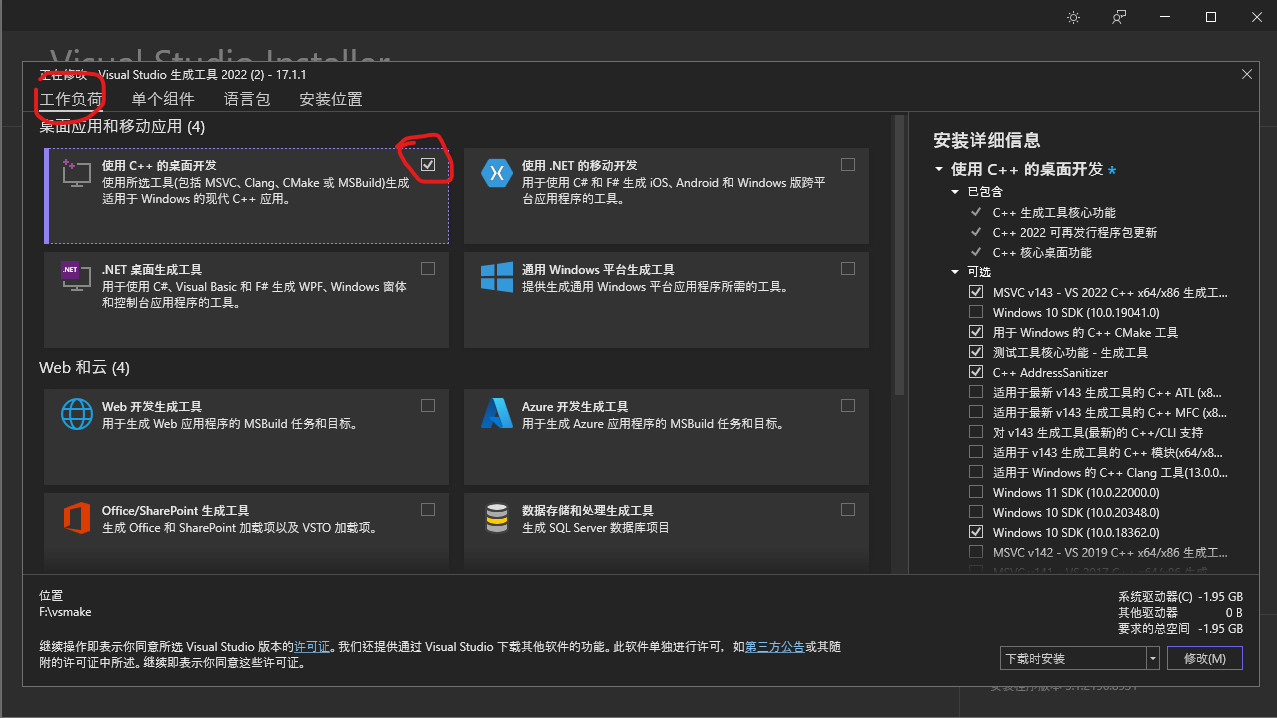Click the F:\vsmake location path text

point(65,611)
